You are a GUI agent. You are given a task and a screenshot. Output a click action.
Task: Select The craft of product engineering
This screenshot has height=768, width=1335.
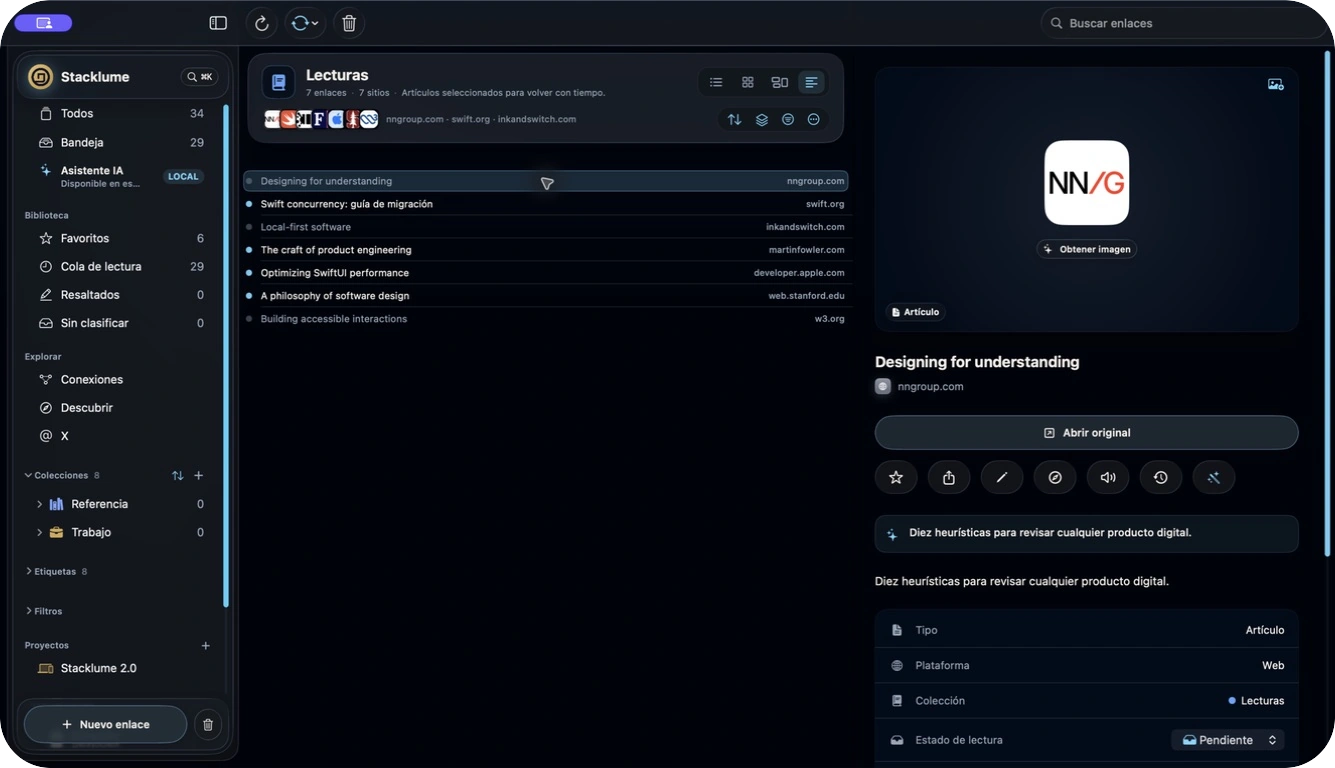pyautogui.click(x=546, y=250)
